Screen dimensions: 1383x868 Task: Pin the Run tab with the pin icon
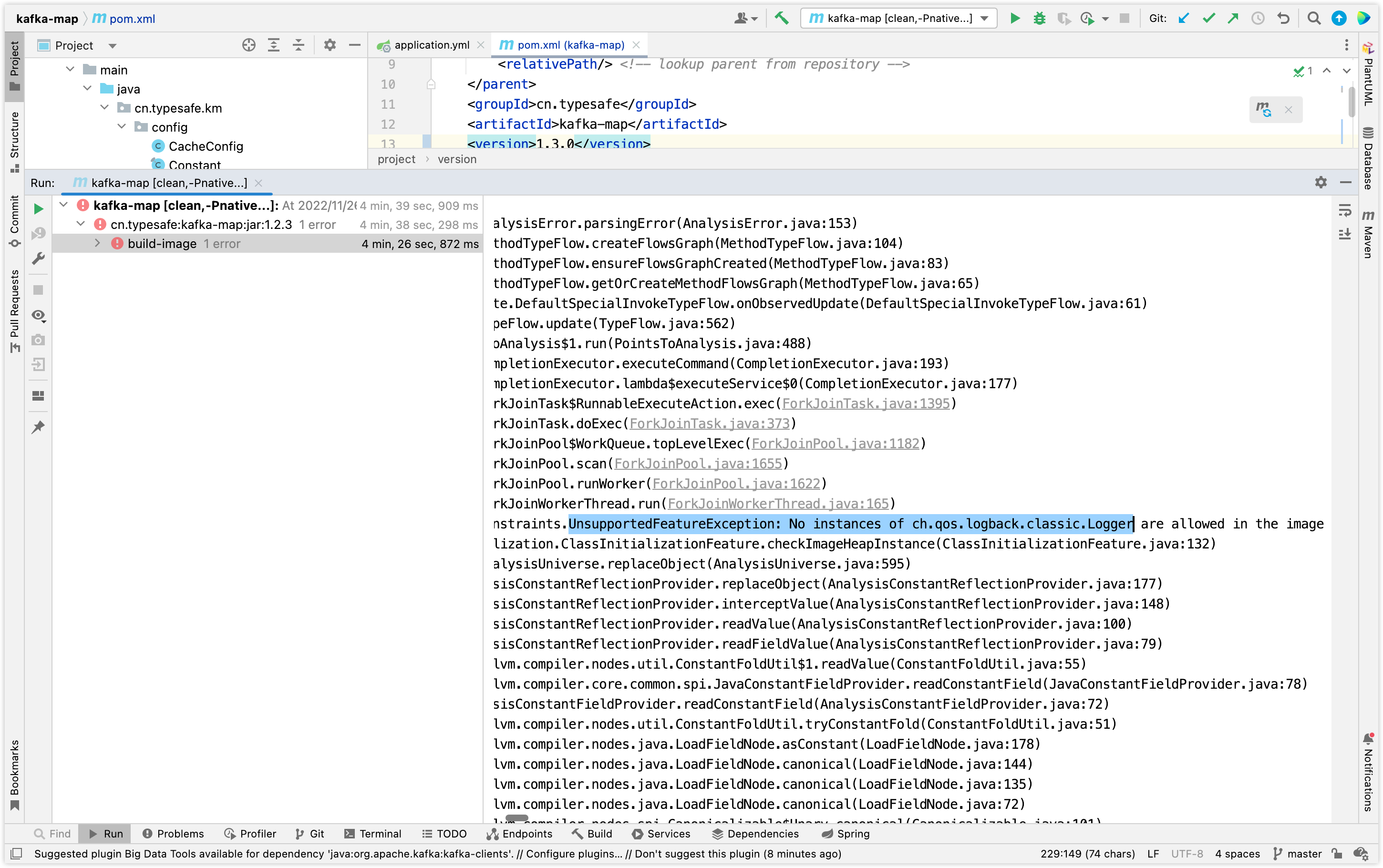pyautogui.click(x=39, y=427)
